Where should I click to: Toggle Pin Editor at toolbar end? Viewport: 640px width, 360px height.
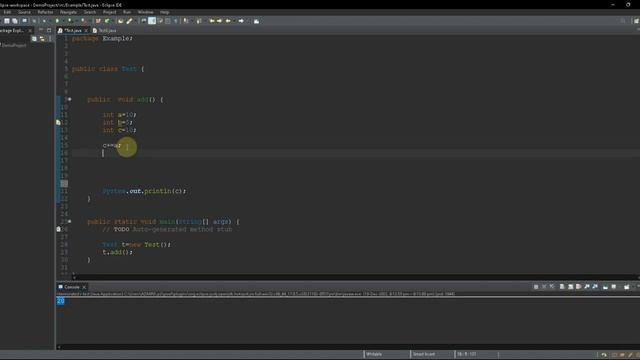pos(256,21)
